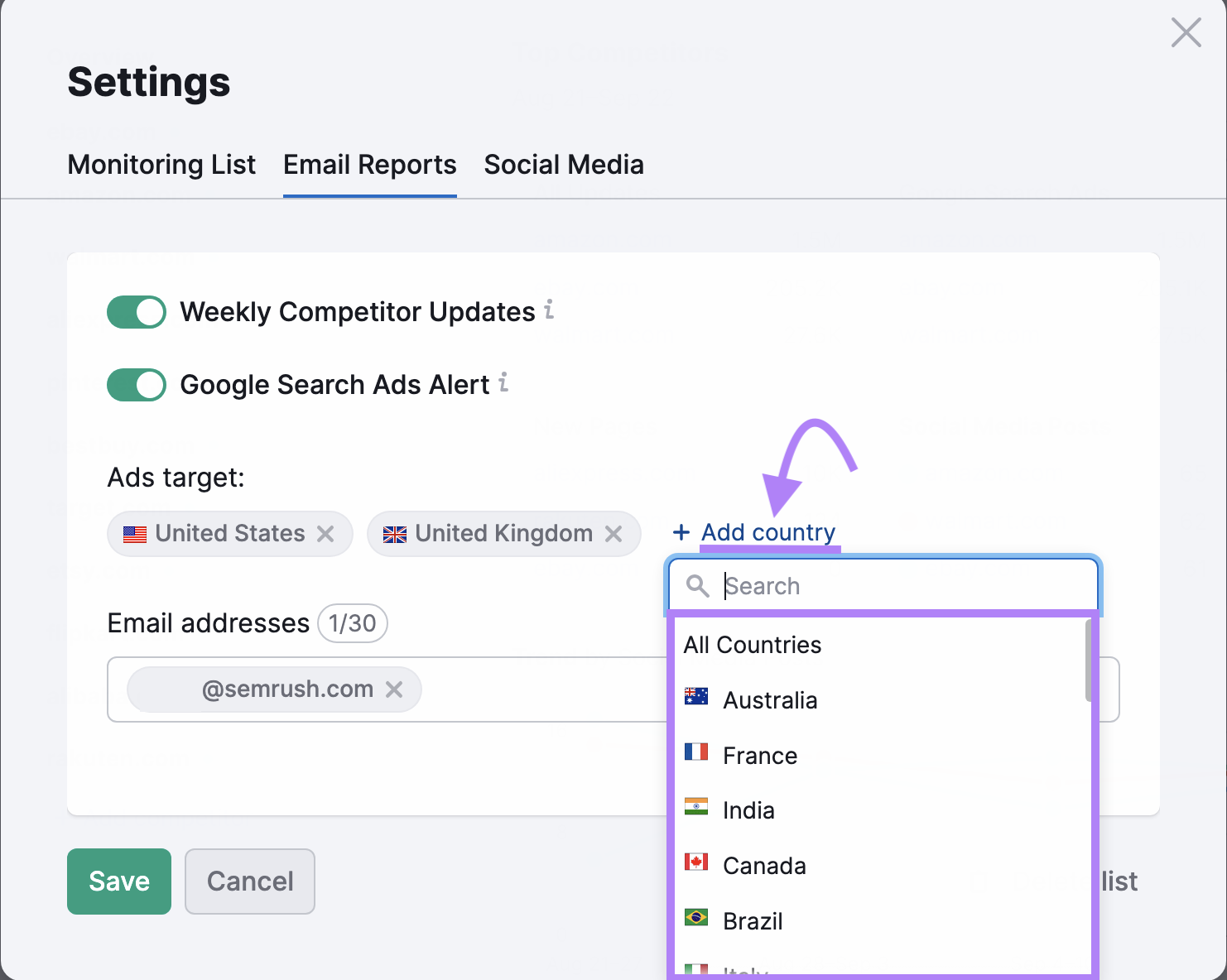Click the Brazil flag icon
This screenshot has height=980, width=1227.
click(x=697, y=918)
